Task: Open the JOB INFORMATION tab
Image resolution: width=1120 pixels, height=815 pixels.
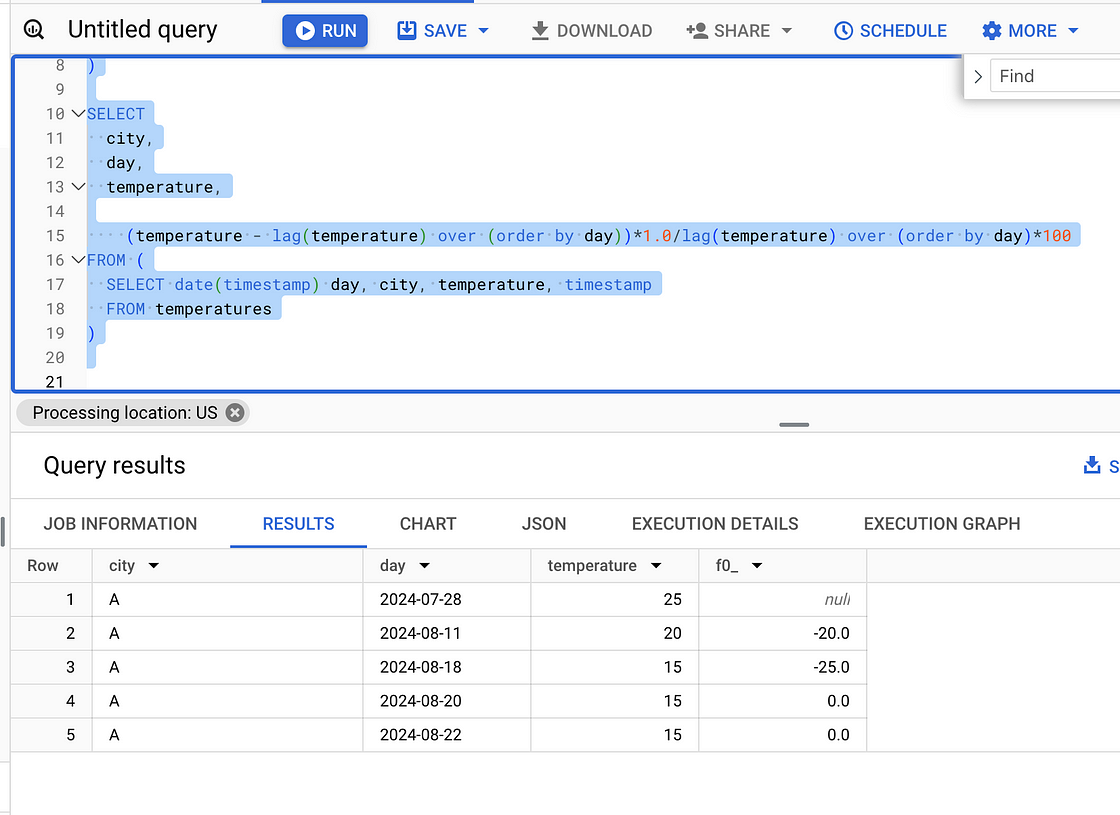Action: (120, 524)
